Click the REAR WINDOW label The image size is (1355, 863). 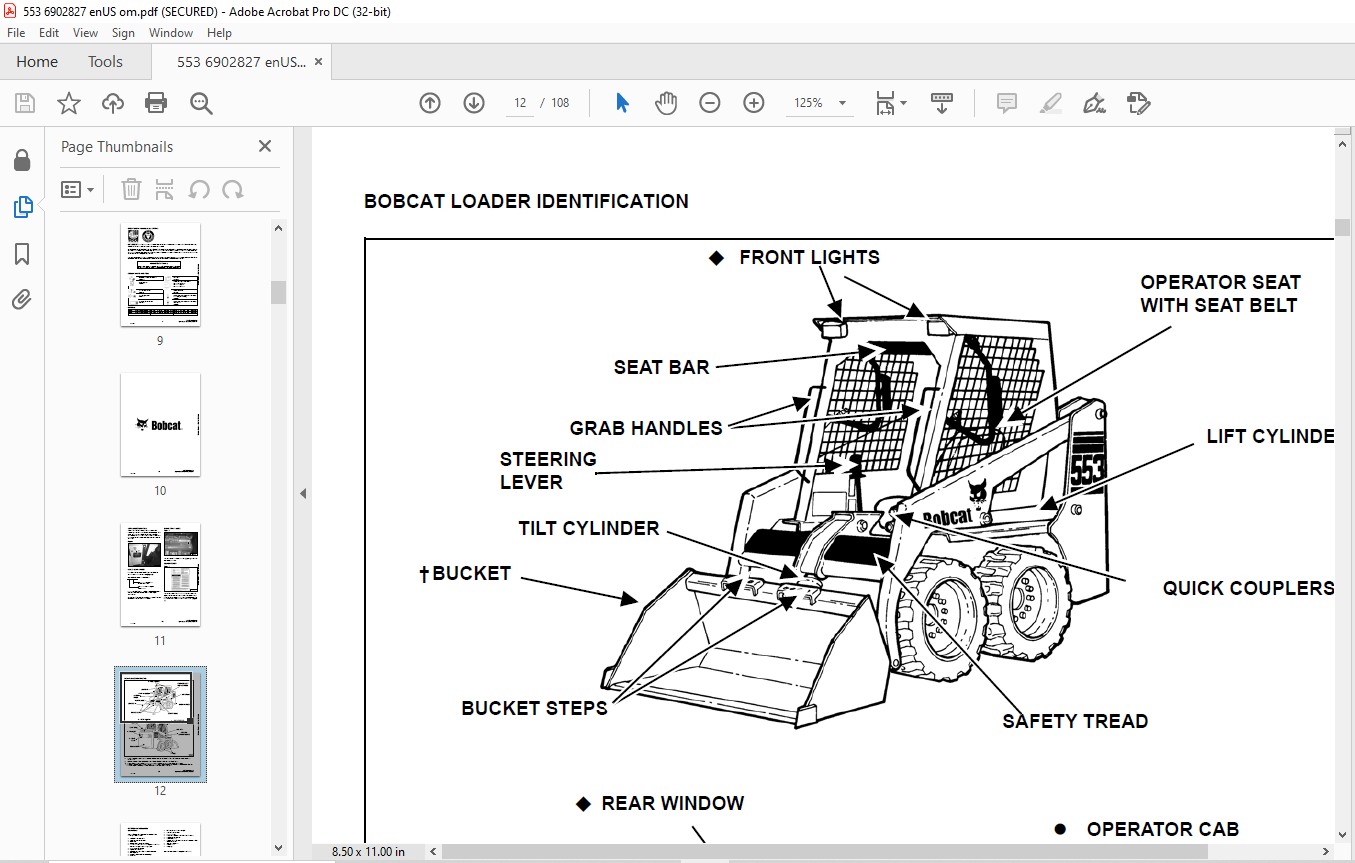673,803
